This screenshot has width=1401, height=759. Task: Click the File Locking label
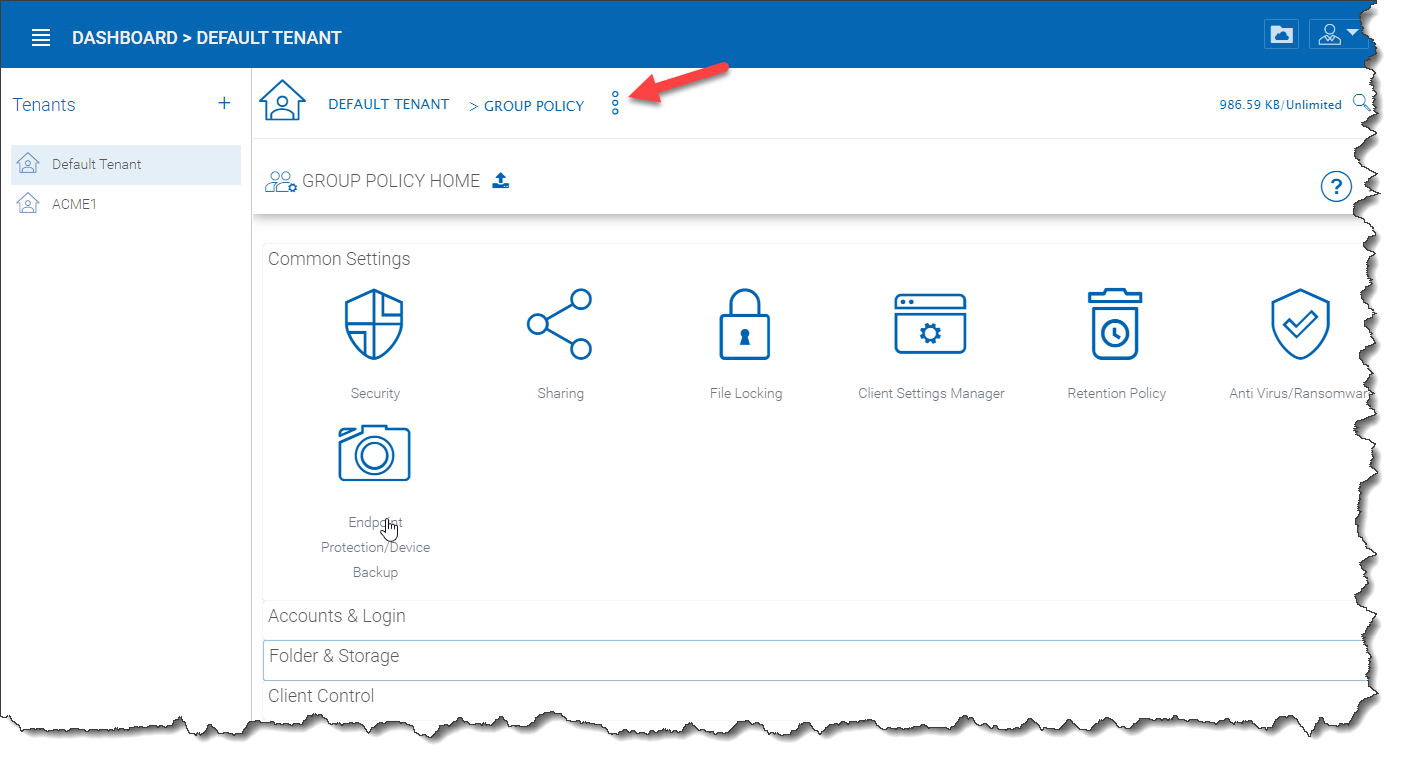pos(746,394)
